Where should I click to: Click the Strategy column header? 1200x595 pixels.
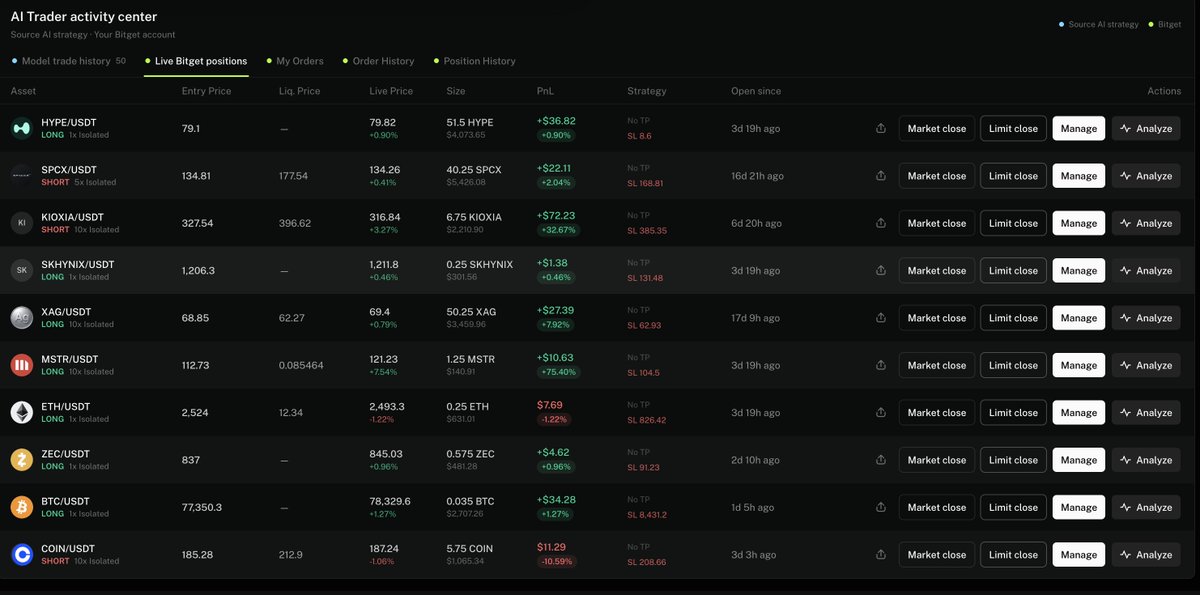pyautogui.click(x=647, y=91)
